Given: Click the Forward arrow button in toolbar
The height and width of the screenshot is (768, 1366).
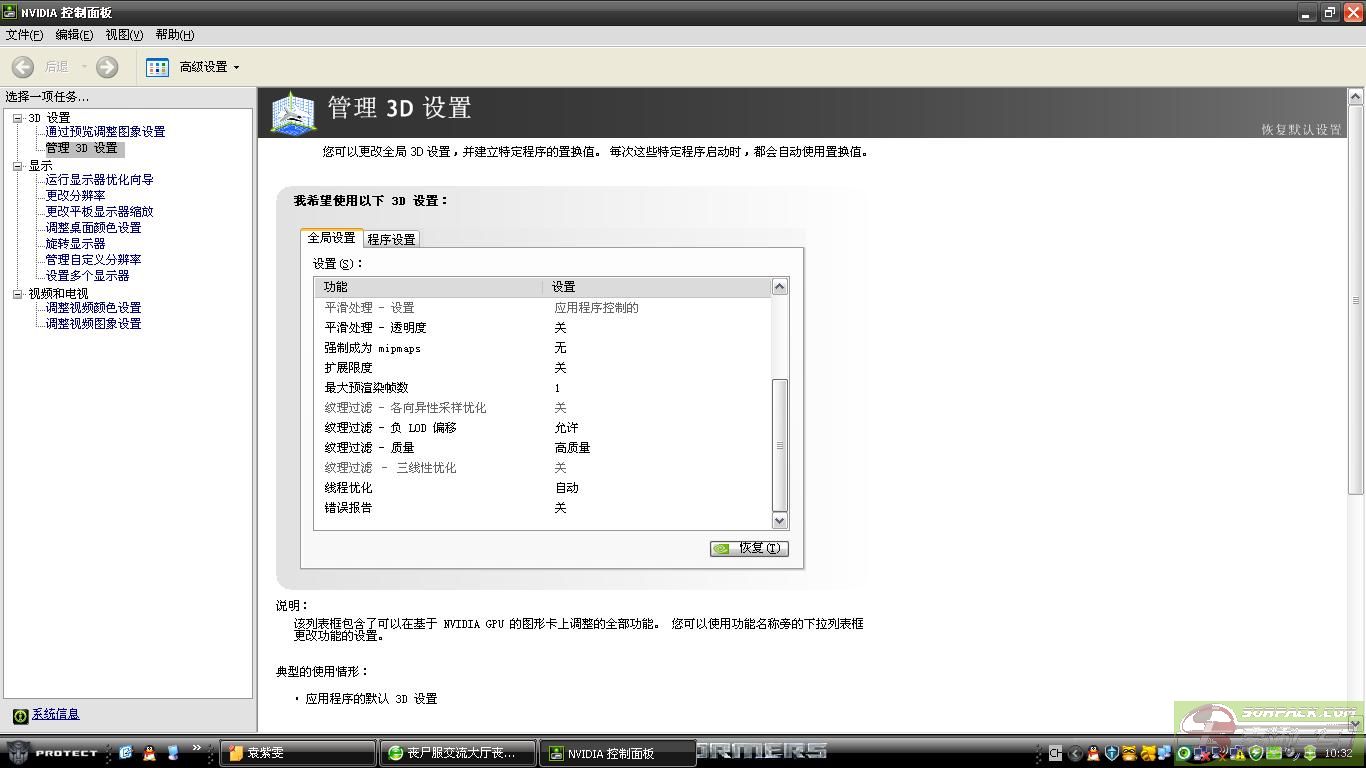Looking at the screenshot, I should 107,67.
